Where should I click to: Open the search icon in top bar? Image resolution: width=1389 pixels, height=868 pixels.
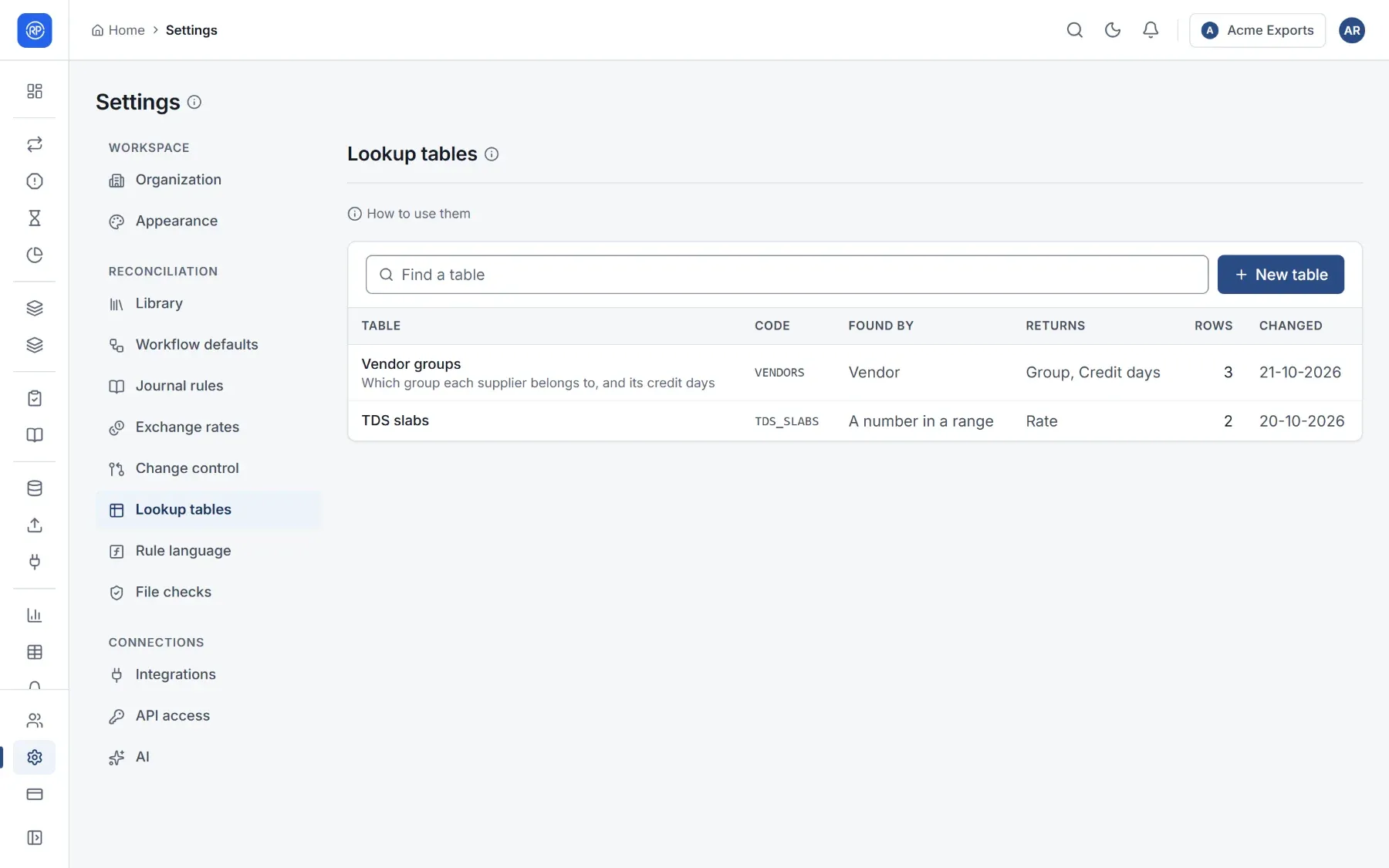pos(1074,30)
